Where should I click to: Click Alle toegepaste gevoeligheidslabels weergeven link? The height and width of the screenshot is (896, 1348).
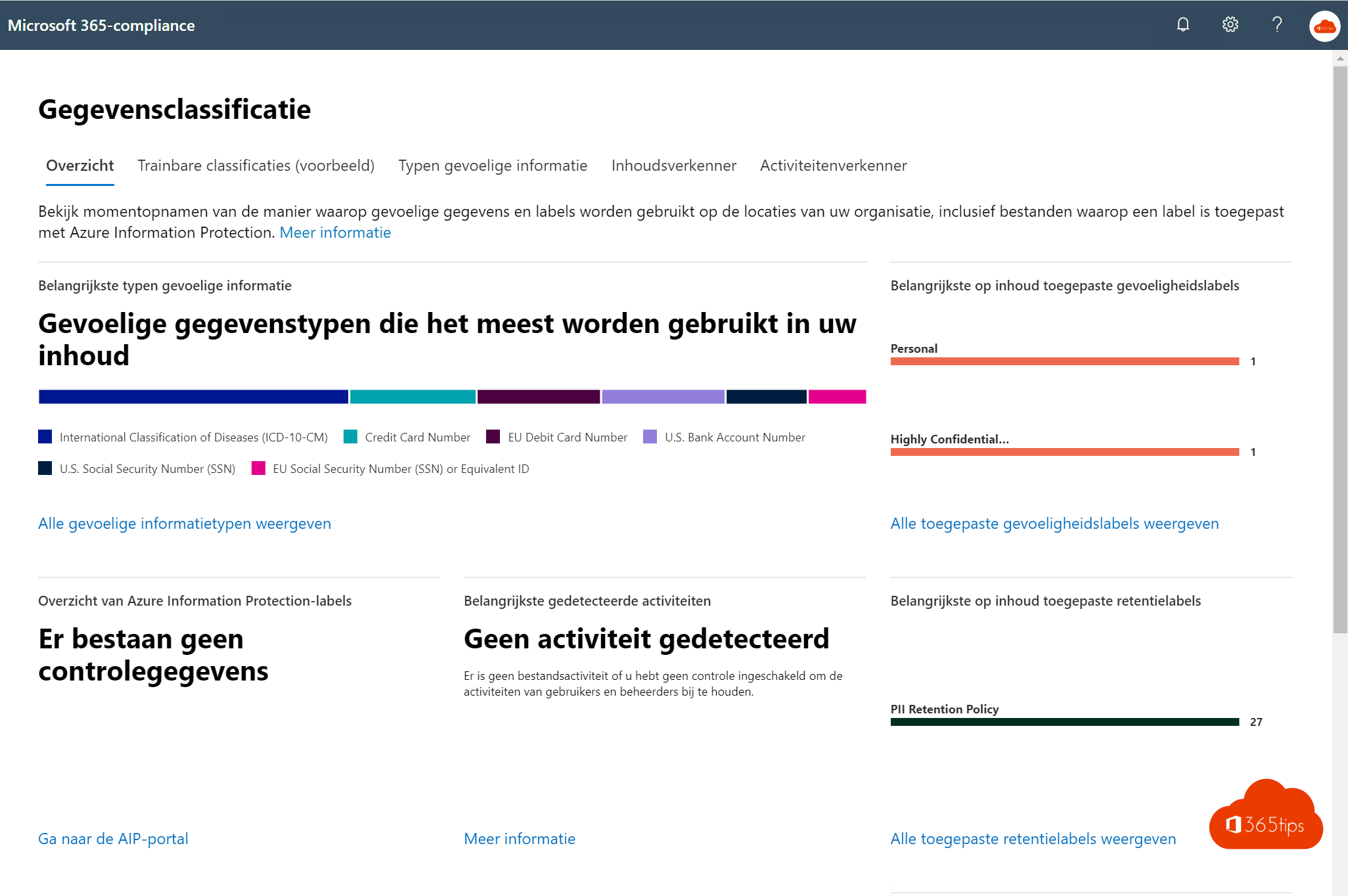(x=1054, y=524)
